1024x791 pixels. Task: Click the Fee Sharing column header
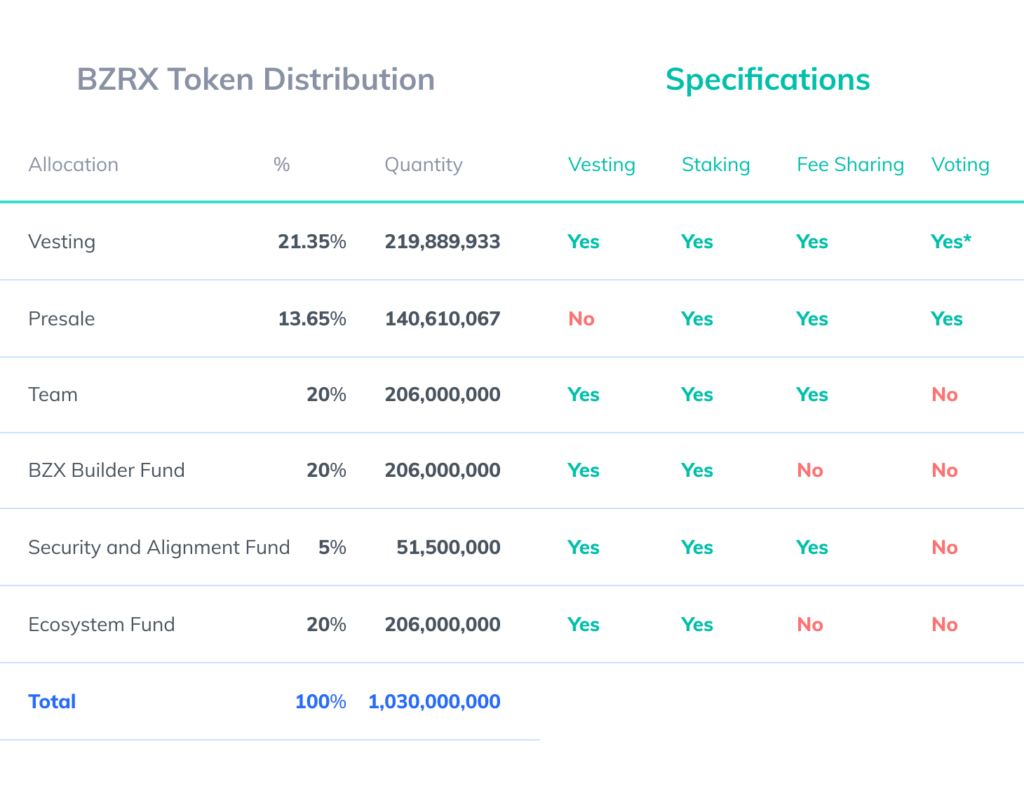[x=850, y=165]
